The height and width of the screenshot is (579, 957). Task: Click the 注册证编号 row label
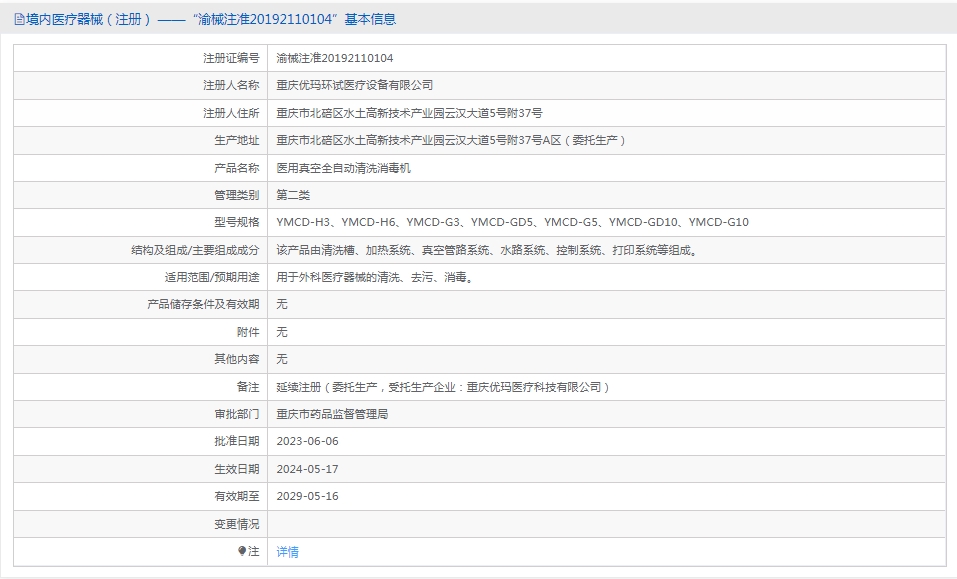coord(230,58)
